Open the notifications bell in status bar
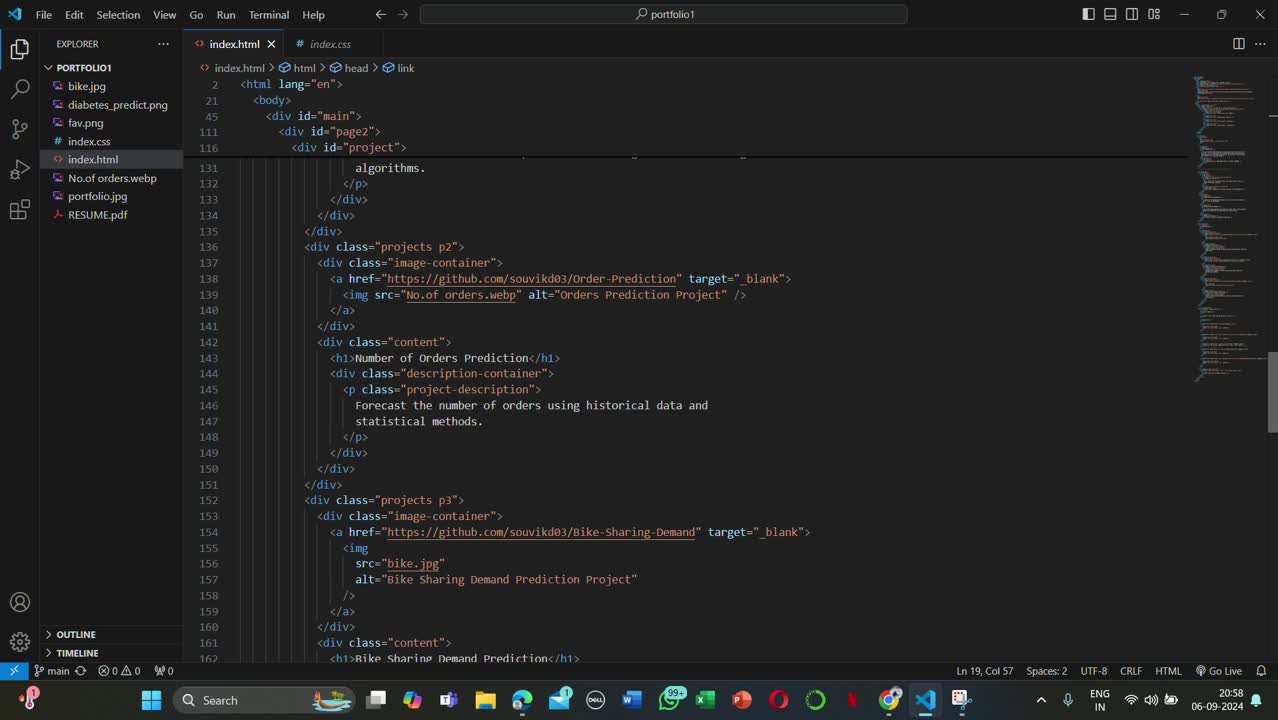 tap(1261, 671)
